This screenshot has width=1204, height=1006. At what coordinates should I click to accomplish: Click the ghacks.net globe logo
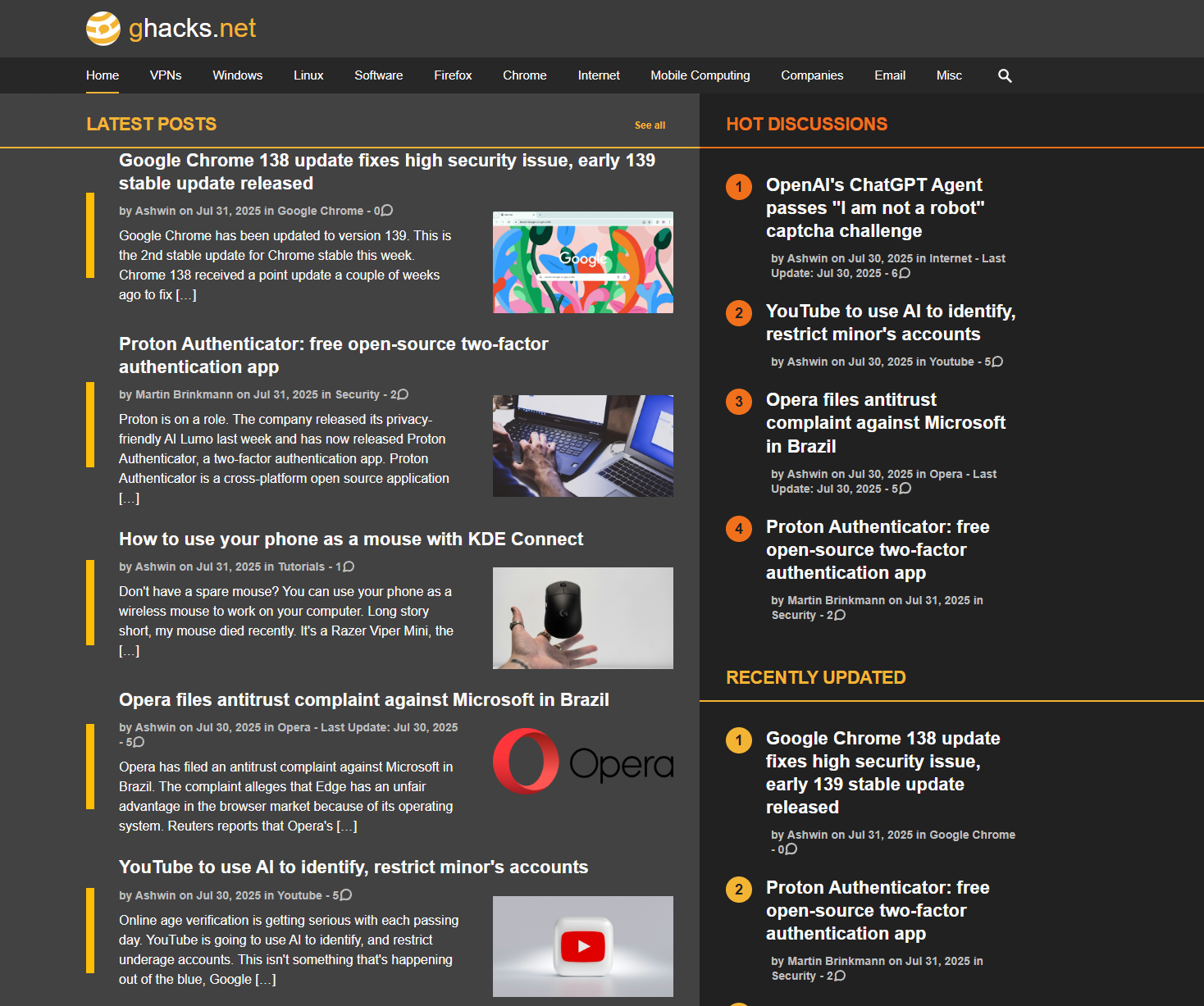tap(103, 29)
